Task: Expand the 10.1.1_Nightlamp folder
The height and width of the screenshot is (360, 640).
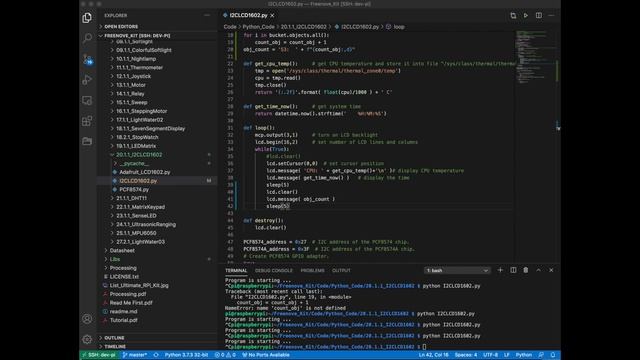Action: point(136,59)
